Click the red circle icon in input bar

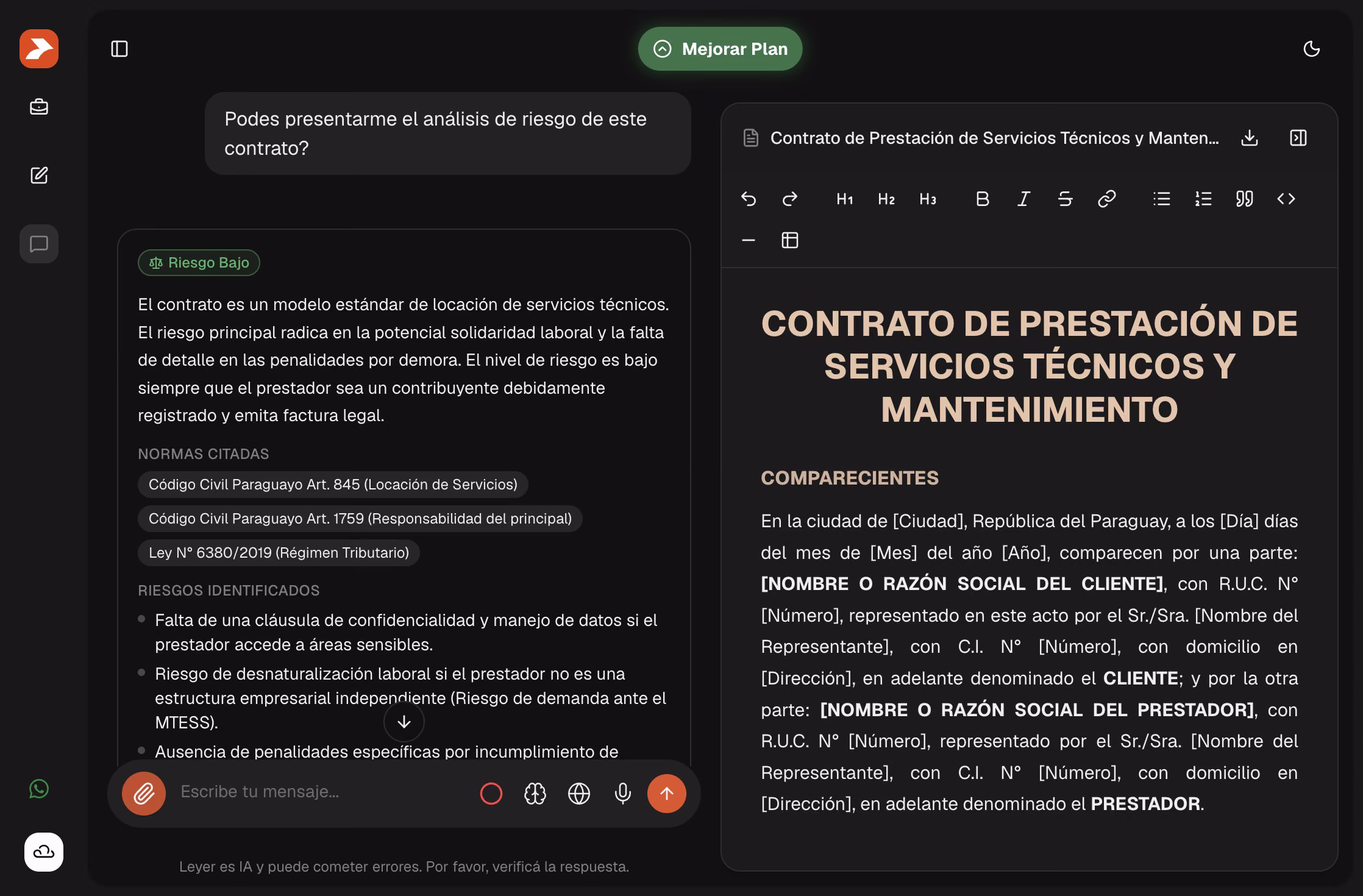click(x=491, y=794)
